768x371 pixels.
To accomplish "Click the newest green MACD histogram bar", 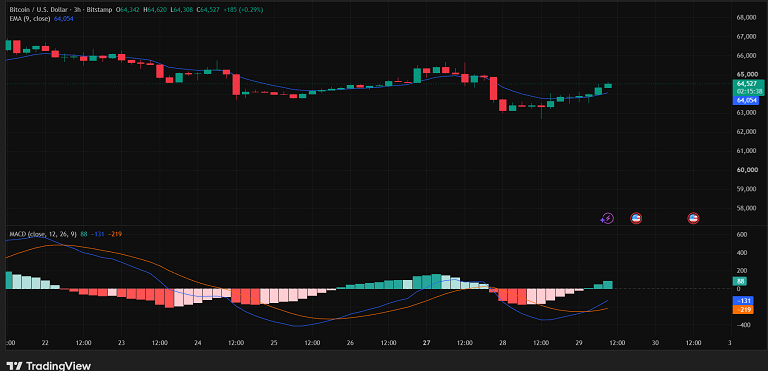I will pos(608,285).
